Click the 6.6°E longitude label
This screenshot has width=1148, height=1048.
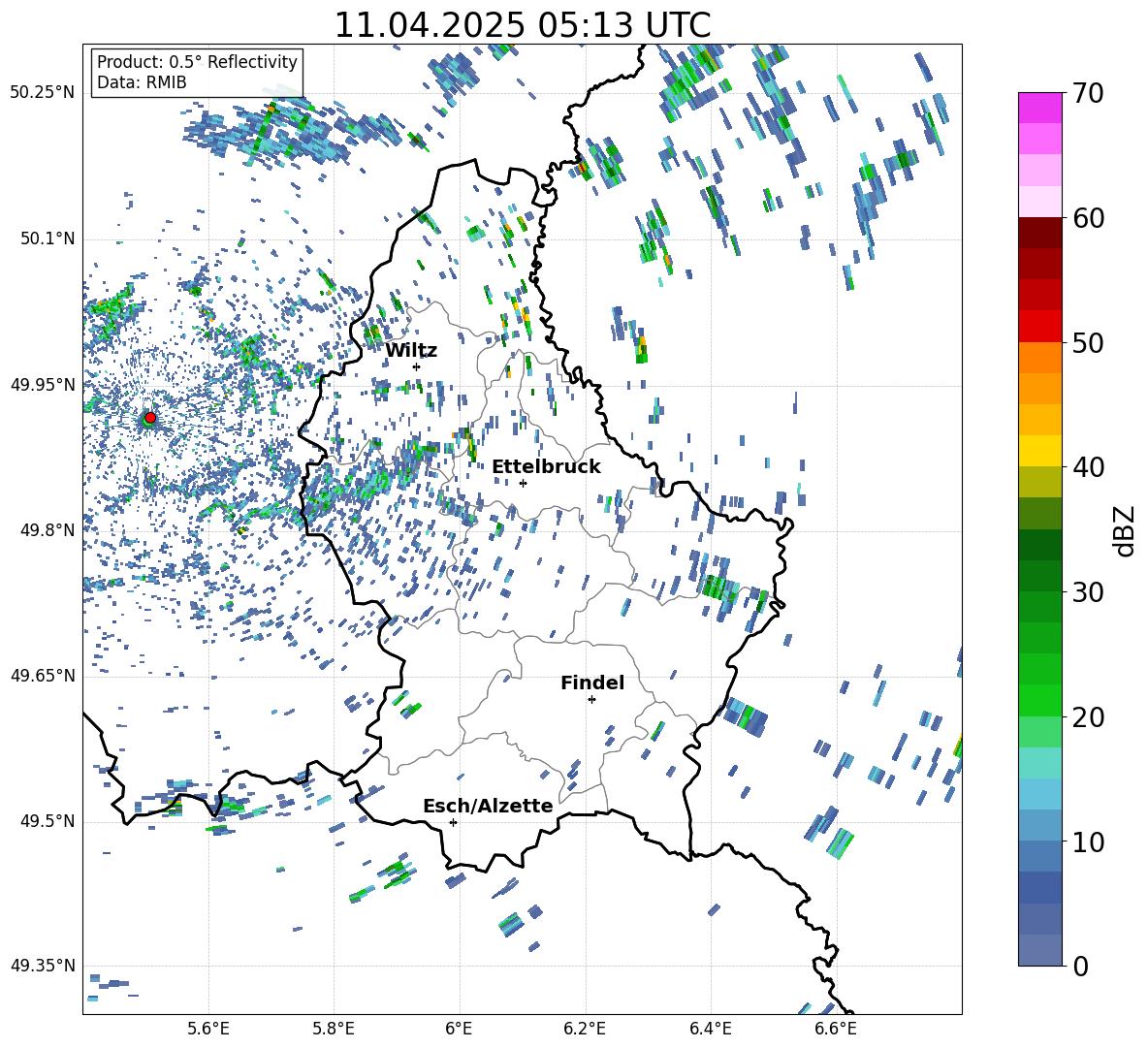tap(836, 1029)
